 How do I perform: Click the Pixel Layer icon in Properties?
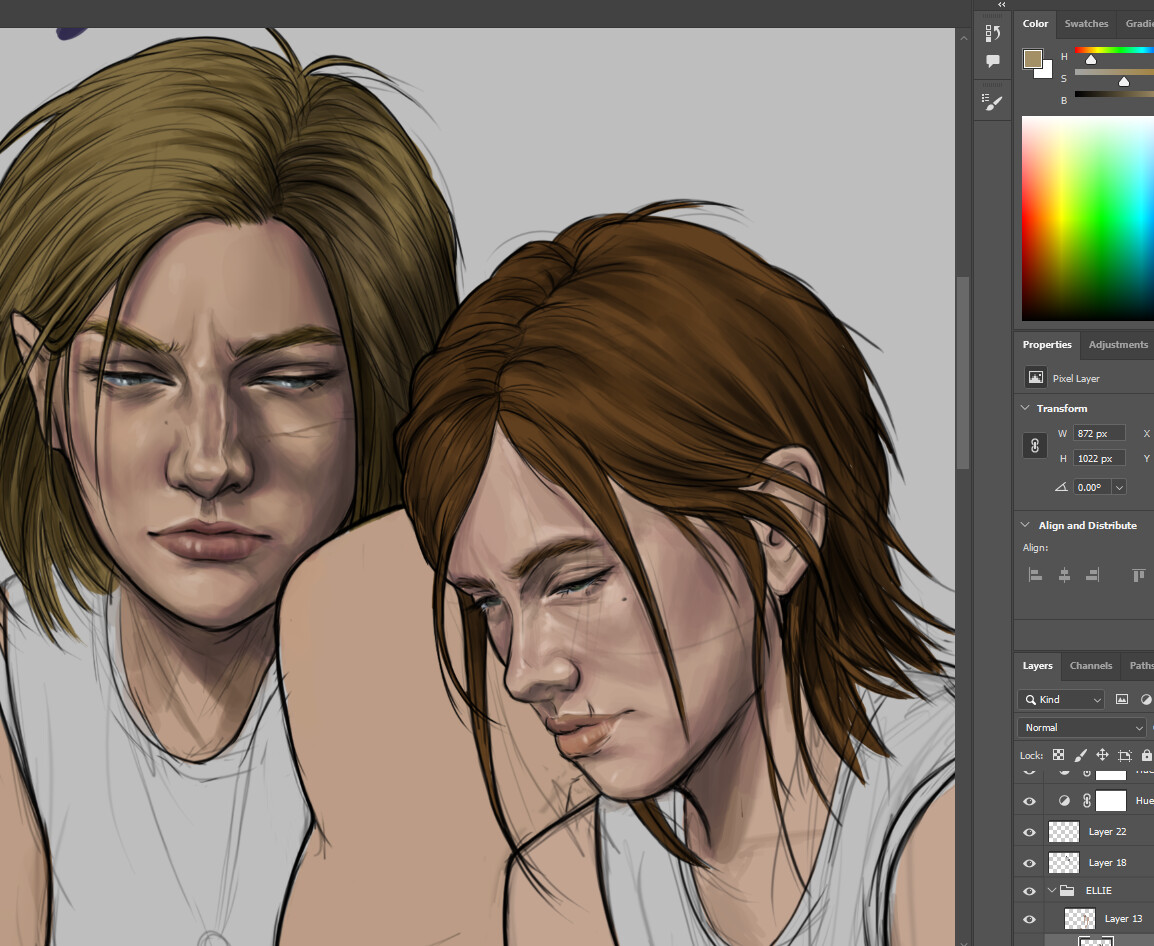click(x=1036, y=378)
